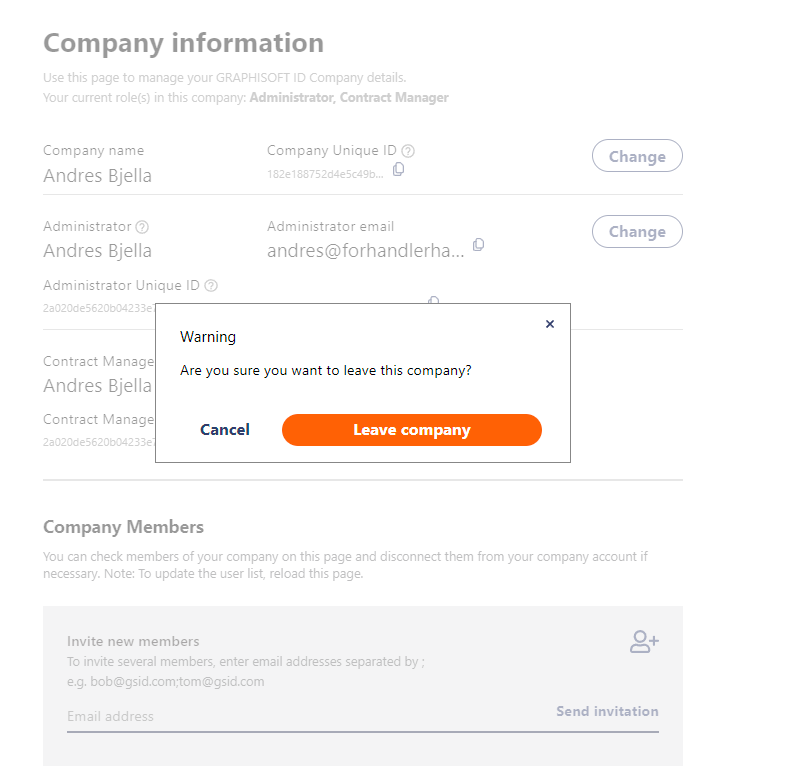
Task: Copy the administrator email address
Action: (x=478, y=245)
